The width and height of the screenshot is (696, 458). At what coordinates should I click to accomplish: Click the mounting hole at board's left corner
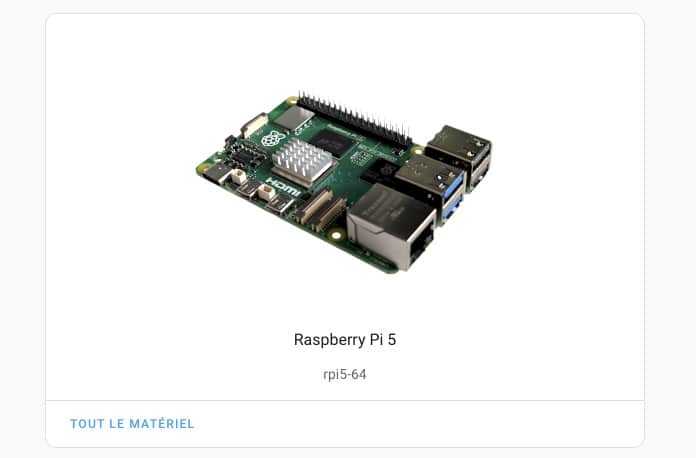(204, 168)
